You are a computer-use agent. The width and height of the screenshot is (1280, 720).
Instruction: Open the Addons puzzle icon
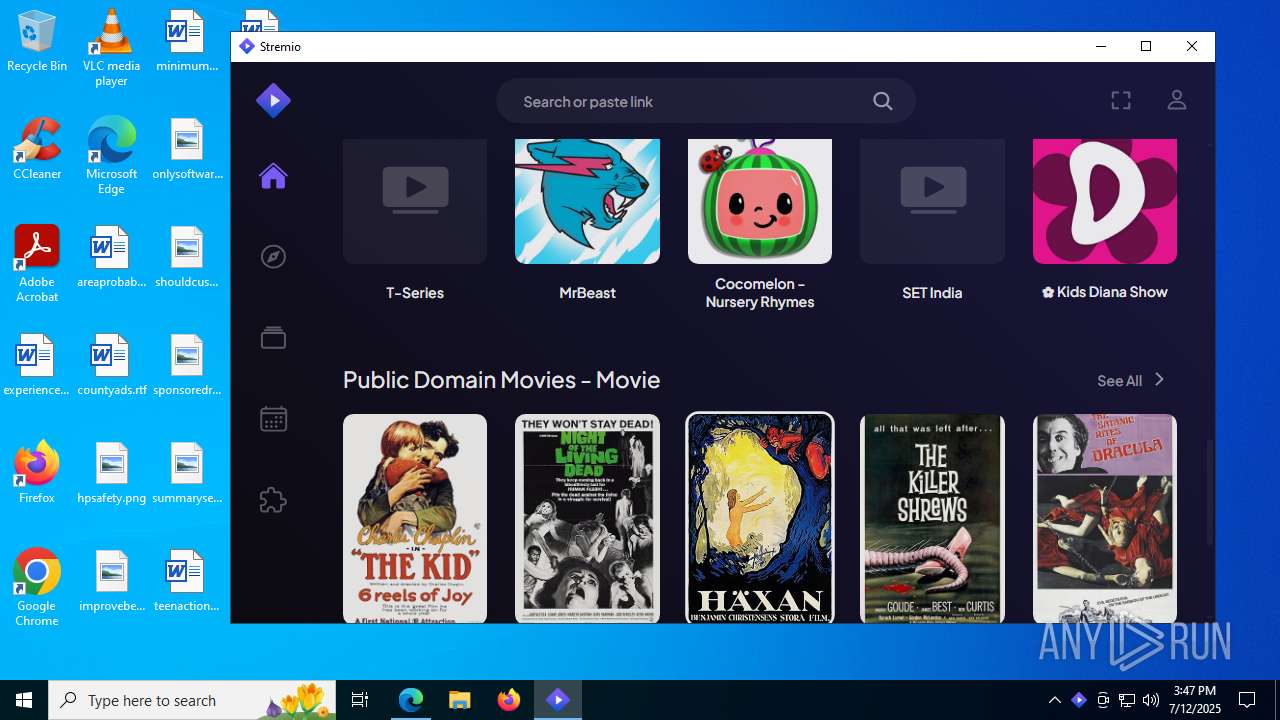(x=273, y=500)
